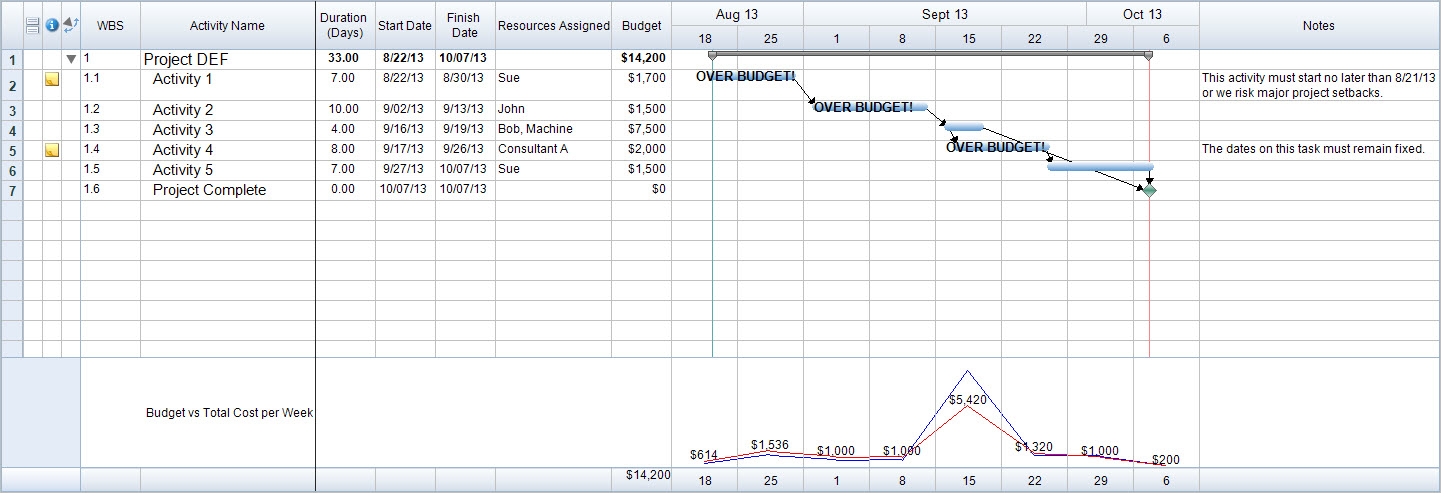Click the Project DEF summary bar in the Gantt chart
Viewport: 1441px width, 493px height.
pyautogui.click(x=930, y=53)
